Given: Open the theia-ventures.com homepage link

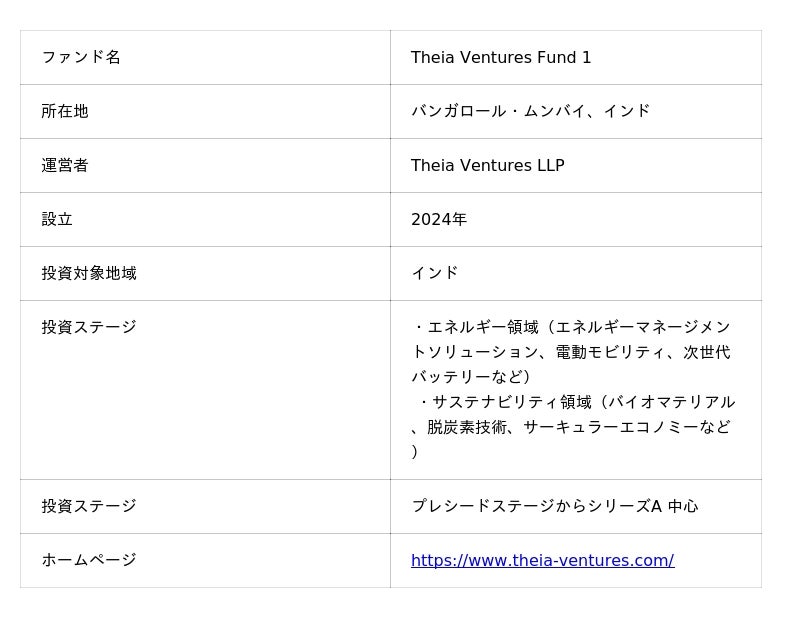Looking at the screenshot, I should coord(542,560).
